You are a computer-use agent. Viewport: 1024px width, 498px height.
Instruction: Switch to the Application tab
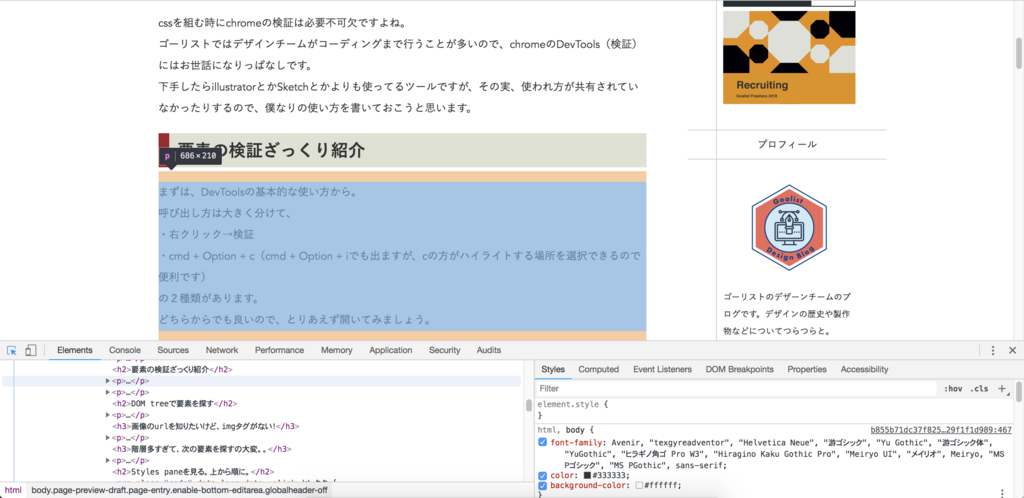tap(391, 350)
